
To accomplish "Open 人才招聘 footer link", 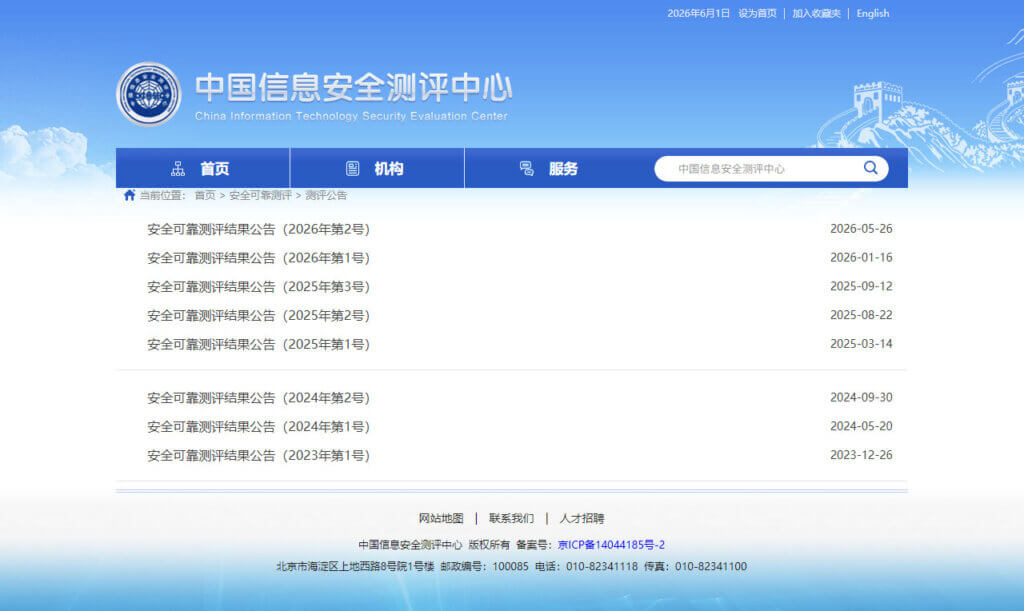I will [582, 518].
